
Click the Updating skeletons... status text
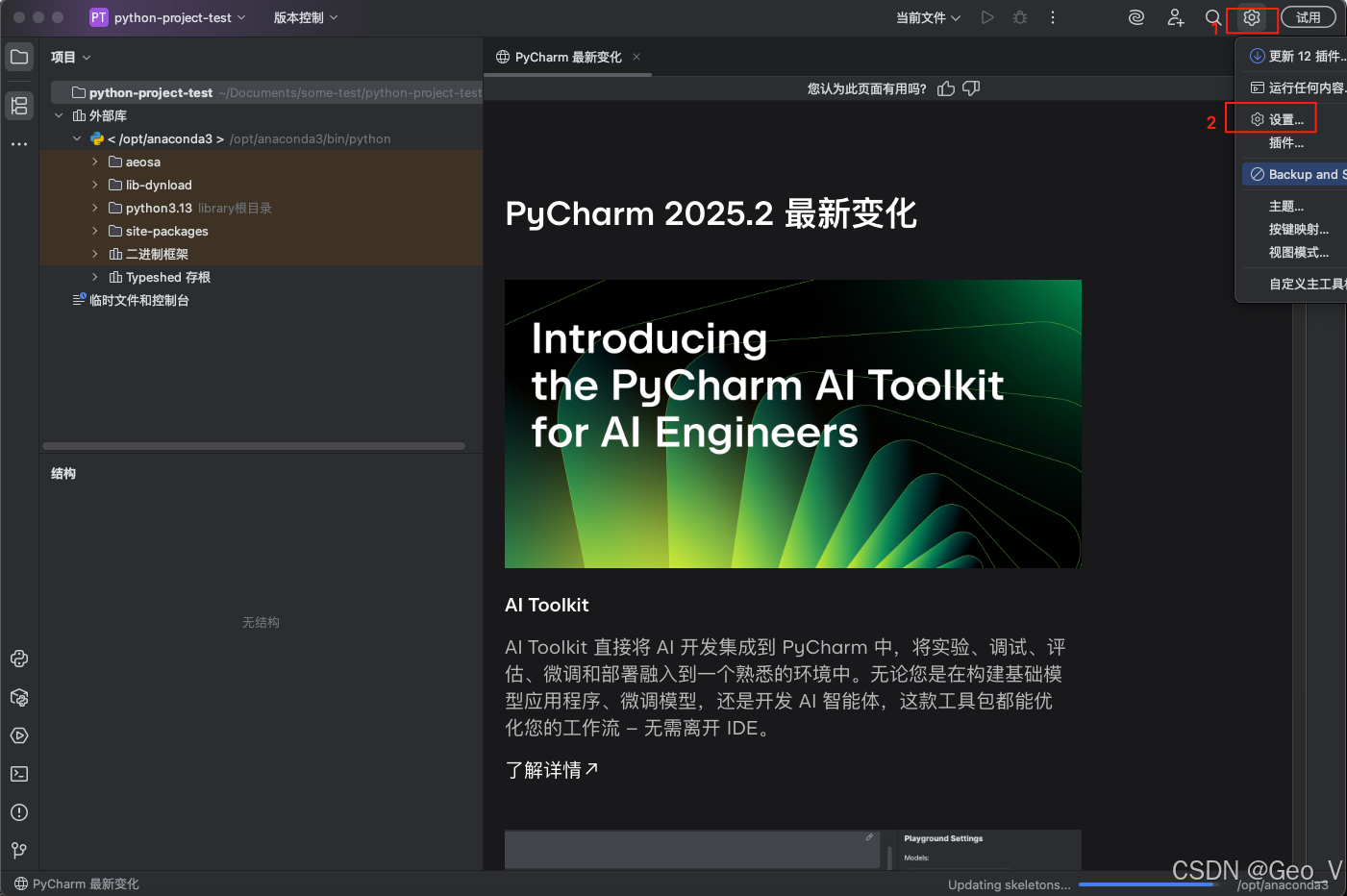[x=1009, y=884]
